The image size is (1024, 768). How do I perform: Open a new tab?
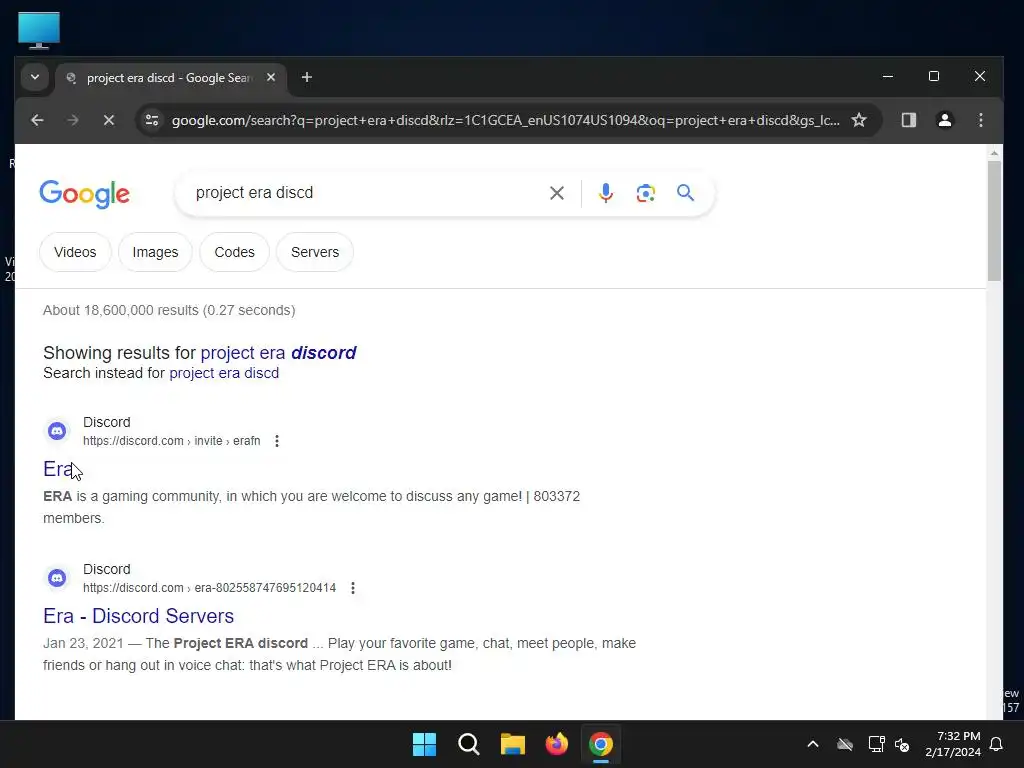306,78
